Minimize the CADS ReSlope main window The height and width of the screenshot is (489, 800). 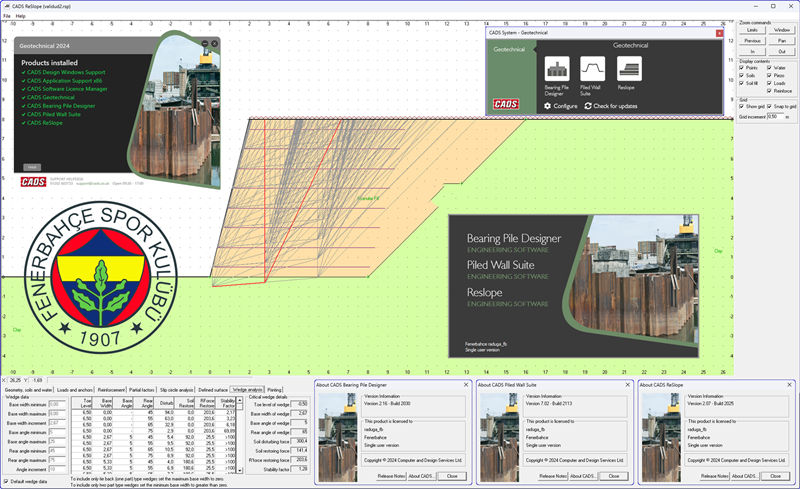coord(757,6)
